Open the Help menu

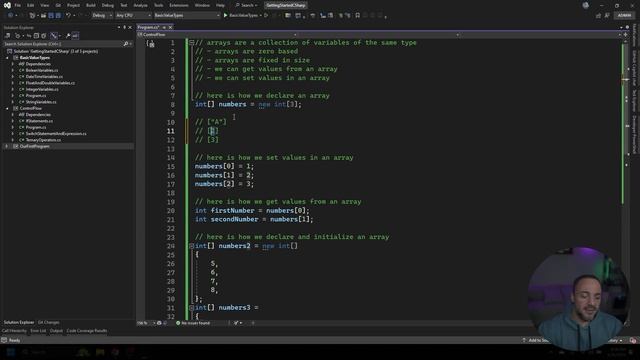(x=220, y=5)
